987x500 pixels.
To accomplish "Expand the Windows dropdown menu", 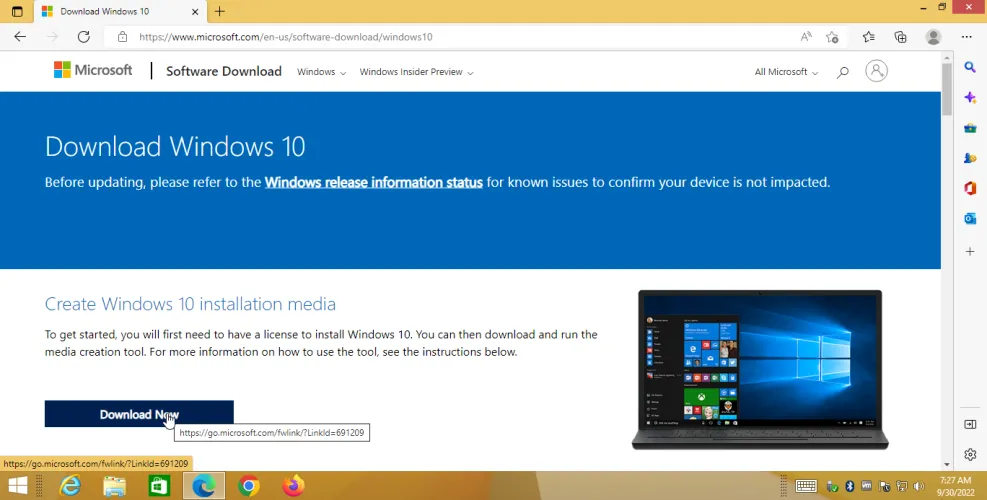I will pyautogui.click(x=321, y=72).
